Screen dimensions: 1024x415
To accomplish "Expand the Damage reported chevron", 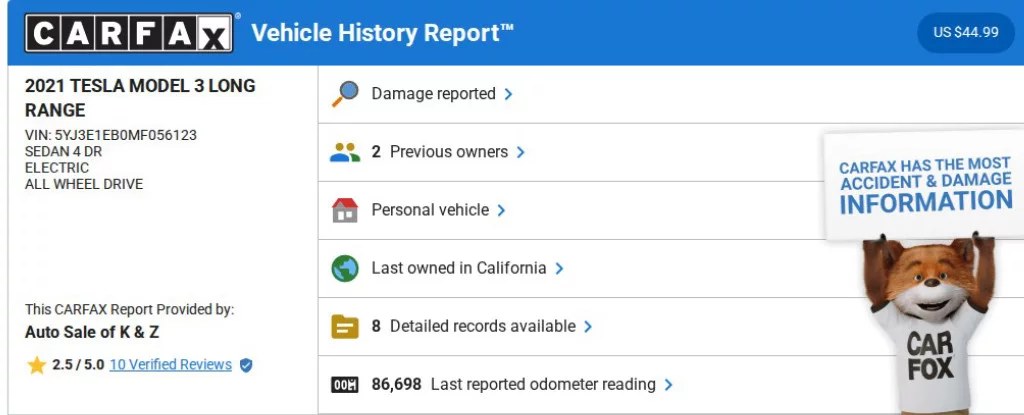I will pos(509,94).
